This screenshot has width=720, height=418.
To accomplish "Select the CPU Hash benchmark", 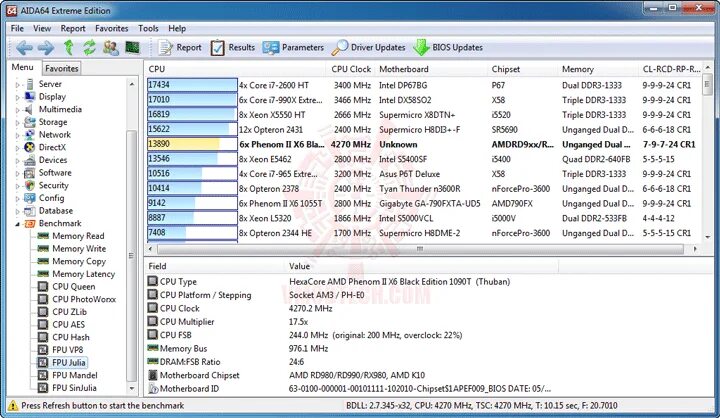I will pos(71,337).
